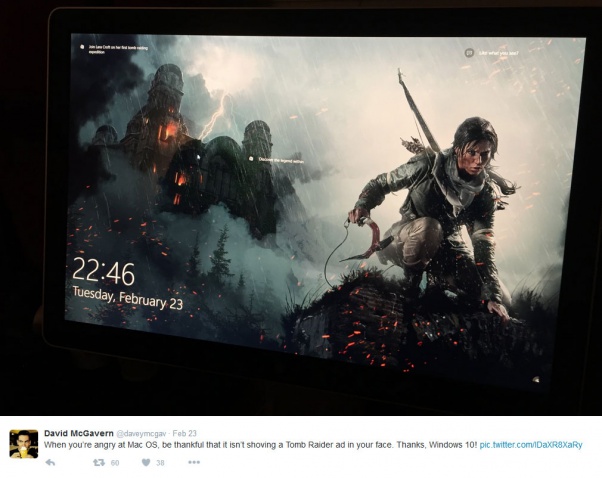Like the tweet with the heart icon
Image resolution: width=602 pixels, height=478 pixels.
pyautogui.click(x=146, y=463)
